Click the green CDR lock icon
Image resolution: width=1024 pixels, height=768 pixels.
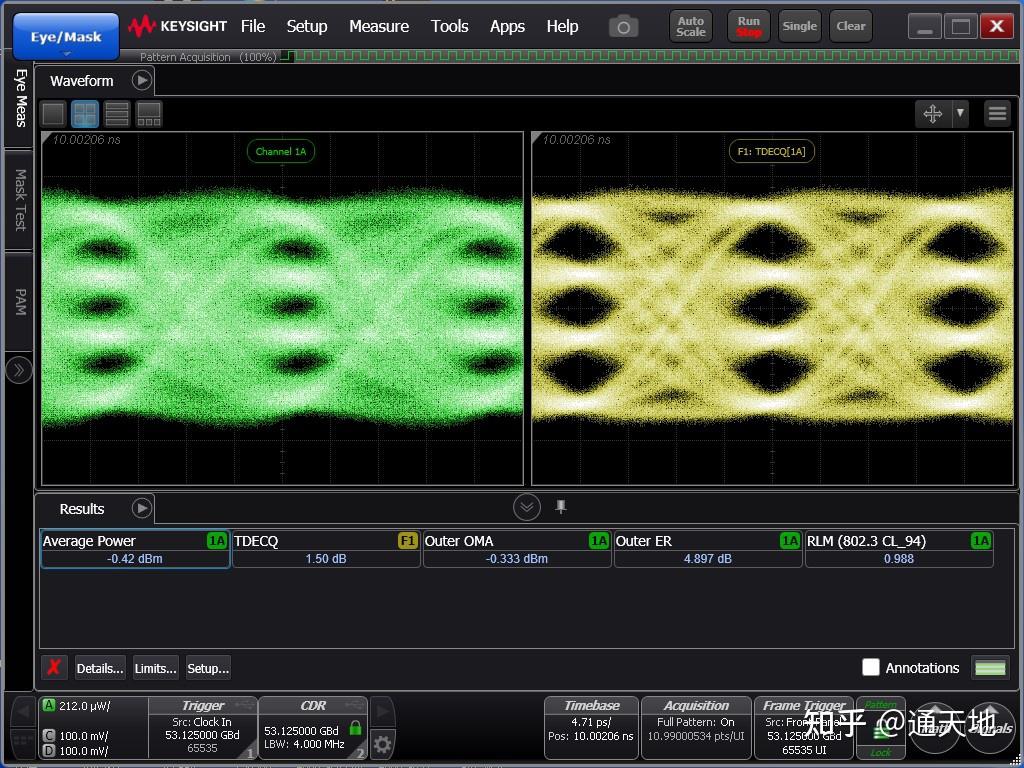pyautogui.click(x=355, y=728)
